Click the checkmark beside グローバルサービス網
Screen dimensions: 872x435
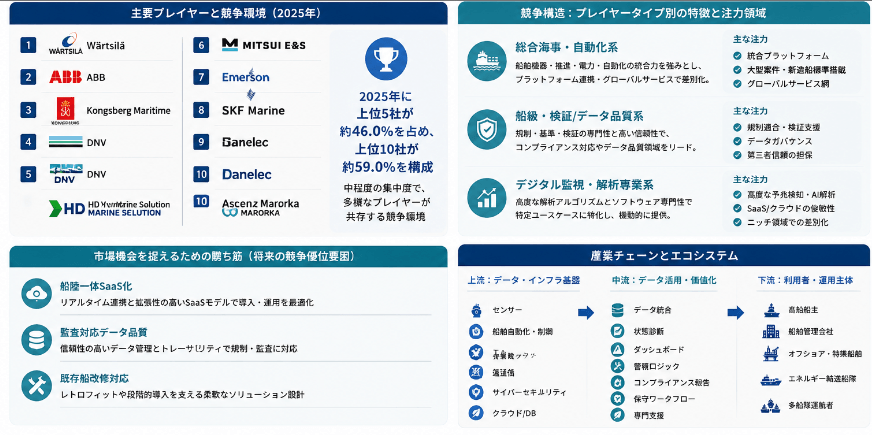pyautogui.click(x=737, y=84)
